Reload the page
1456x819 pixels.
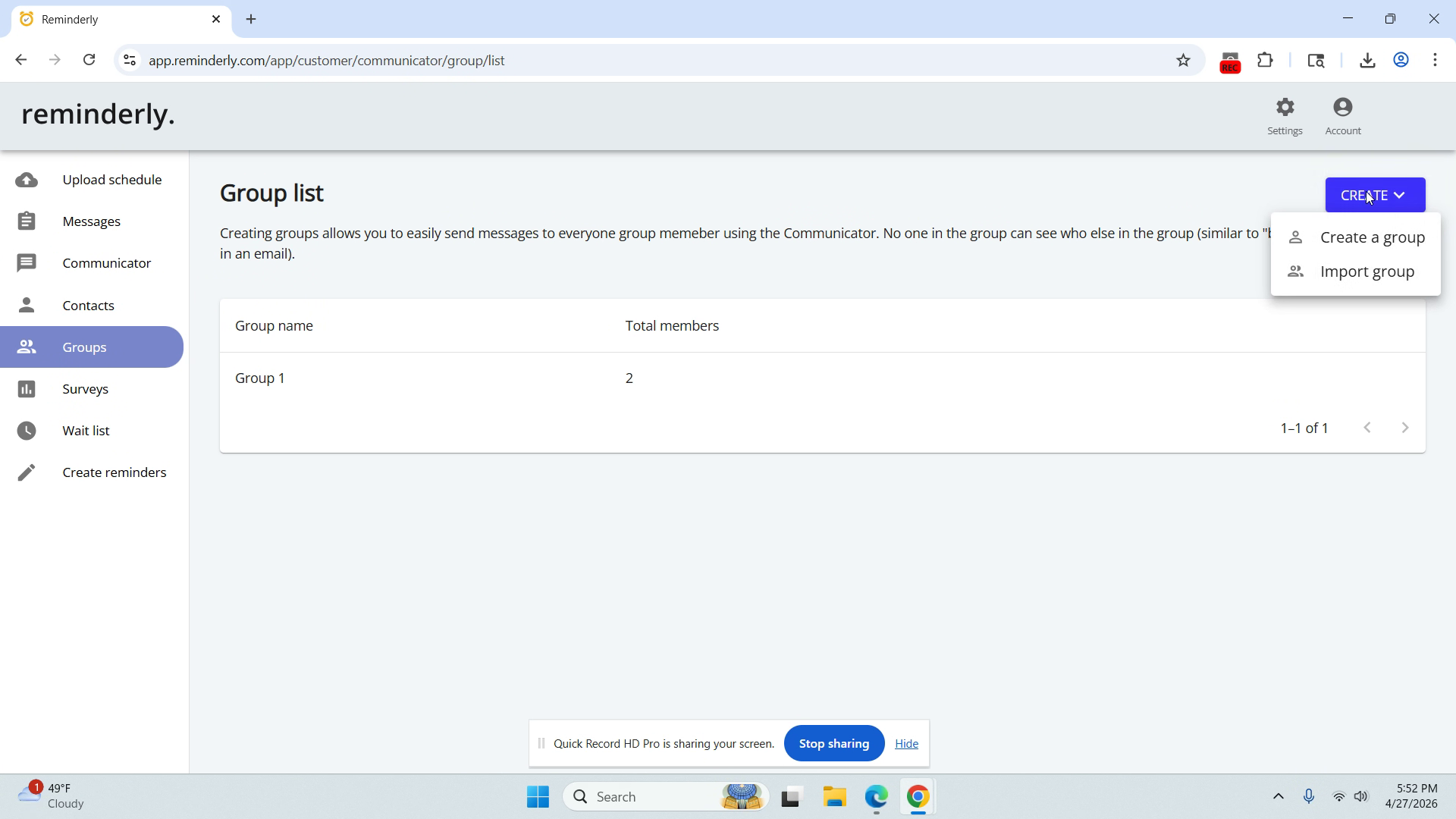click(89, 60)
